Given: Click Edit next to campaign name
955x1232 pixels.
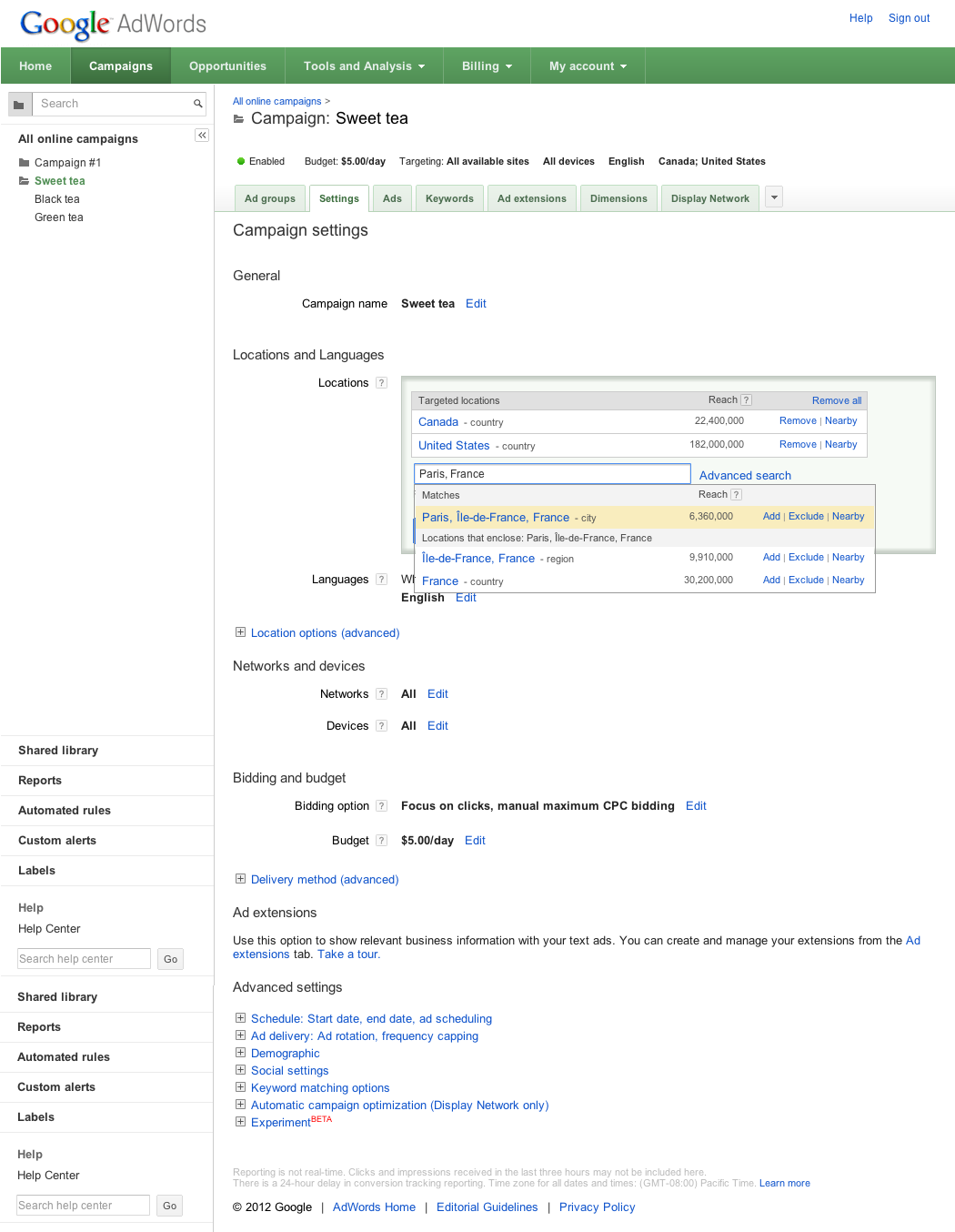Looking at the screenshot, I should [476, 304].
